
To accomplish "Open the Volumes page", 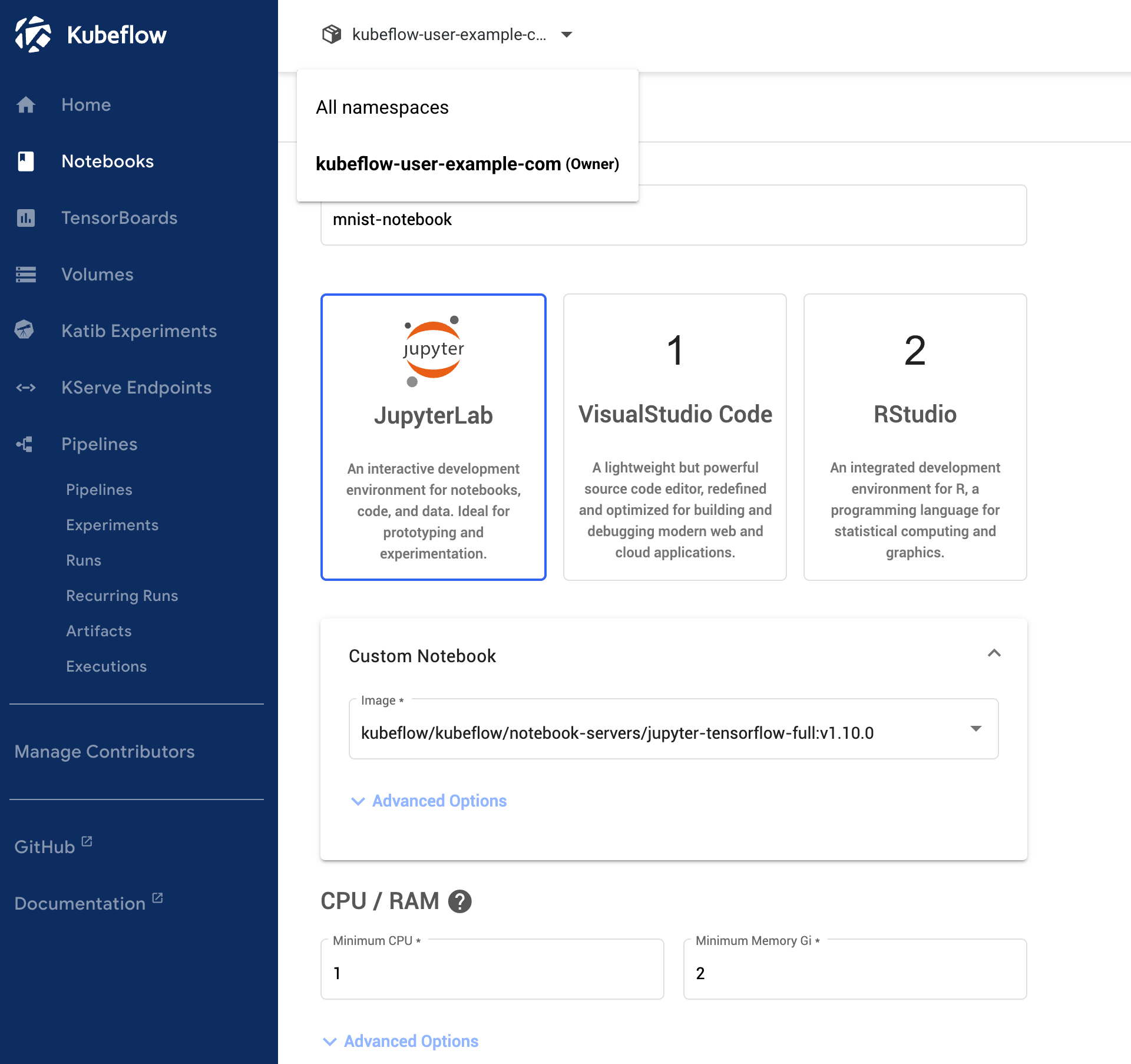I will pos(98,275).
